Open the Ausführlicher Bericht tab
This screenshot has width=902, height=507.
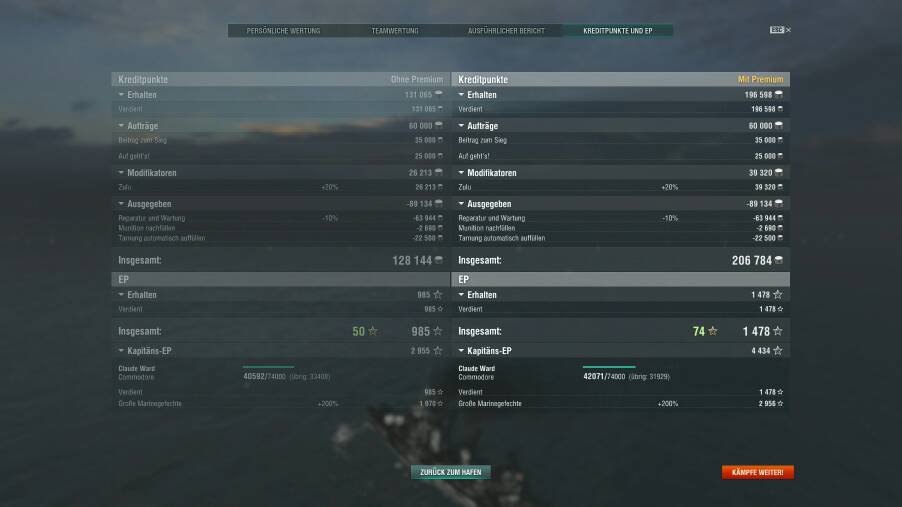(506, 31)
